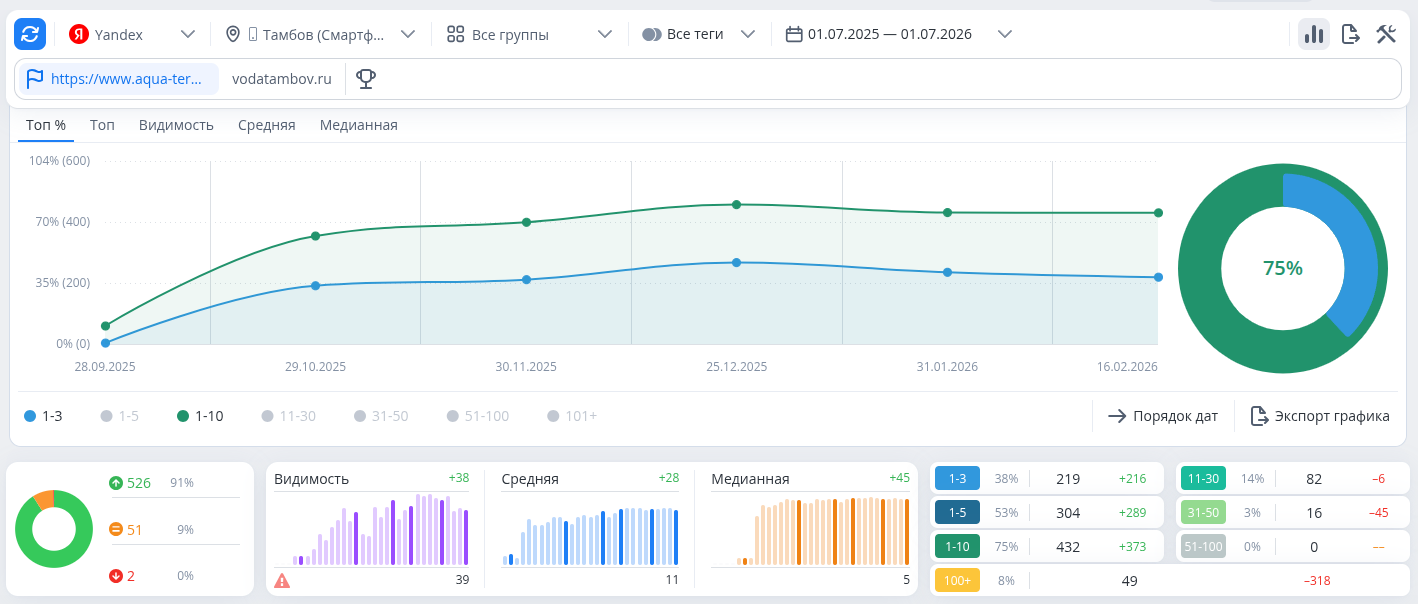Click the Порядок дат button
The height and width of the screenshot is (604, 1418).
pos(1162,416)
